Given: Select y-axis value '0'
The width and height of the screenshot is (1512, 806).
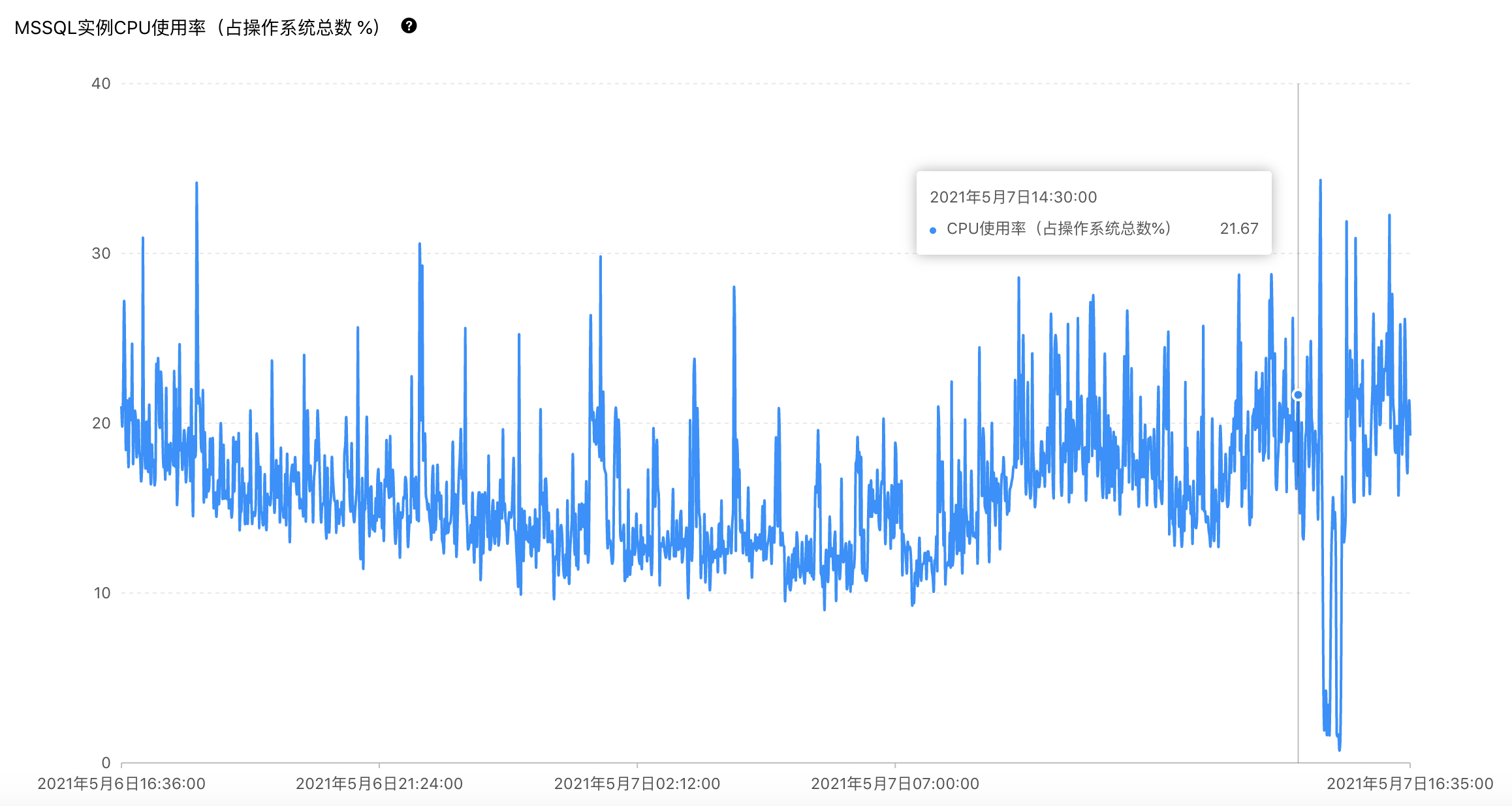Looking at the screenshot, I should (x=106, y=763).
